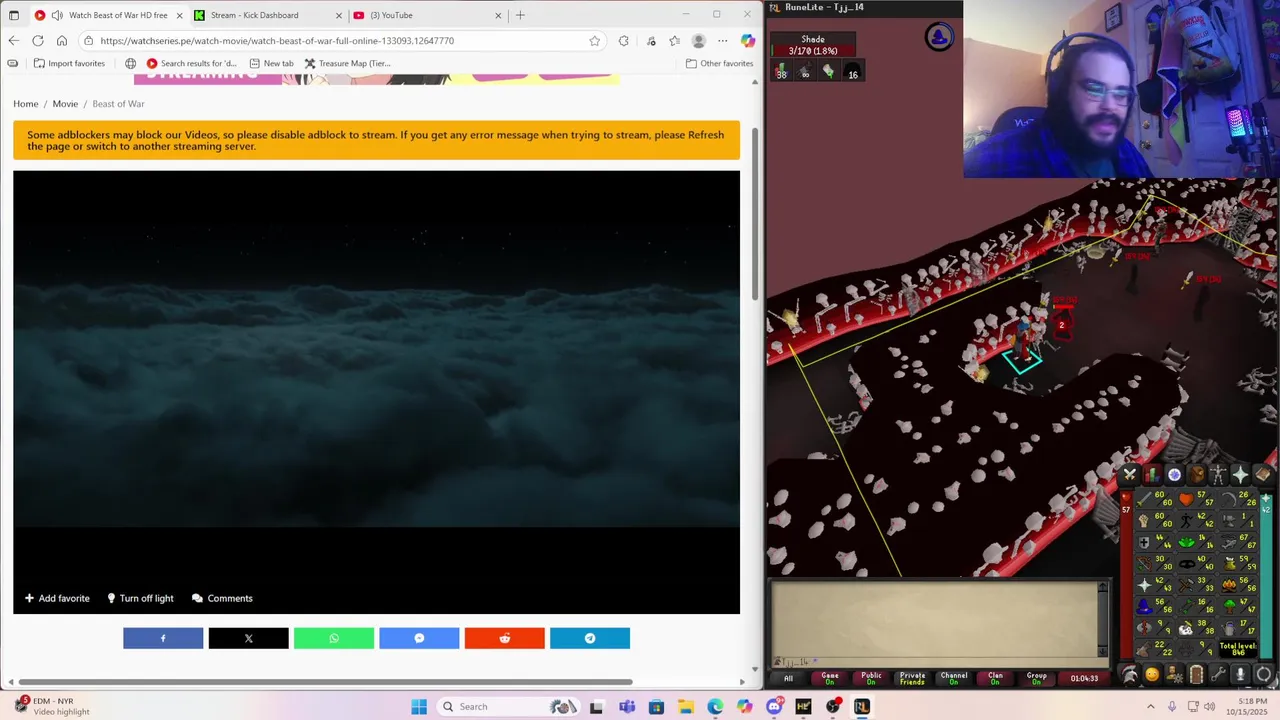Viewport: 1280px width, 720px height.
Task: Share the page on Telegram
Action: [x=590, y=638]
